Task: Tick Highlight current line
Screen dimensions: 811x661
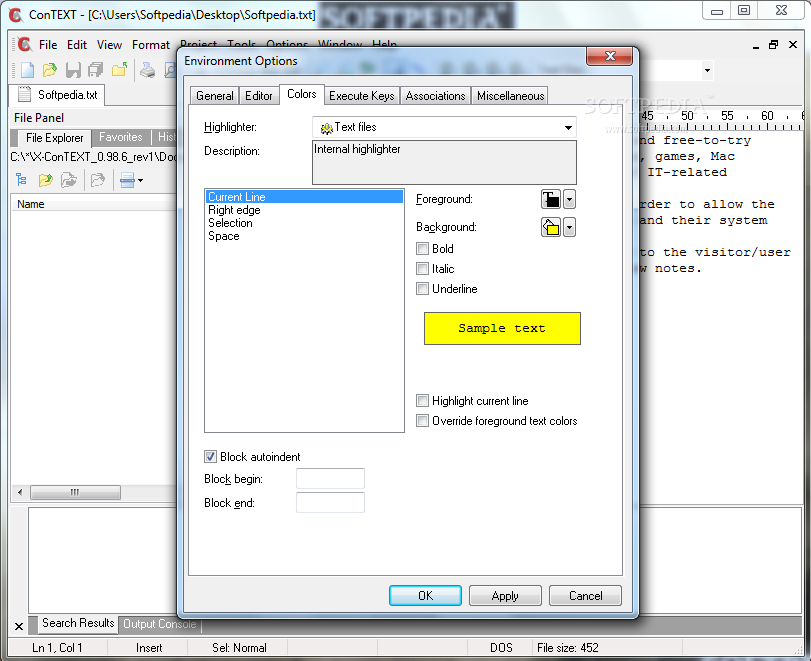Action: 423,401
